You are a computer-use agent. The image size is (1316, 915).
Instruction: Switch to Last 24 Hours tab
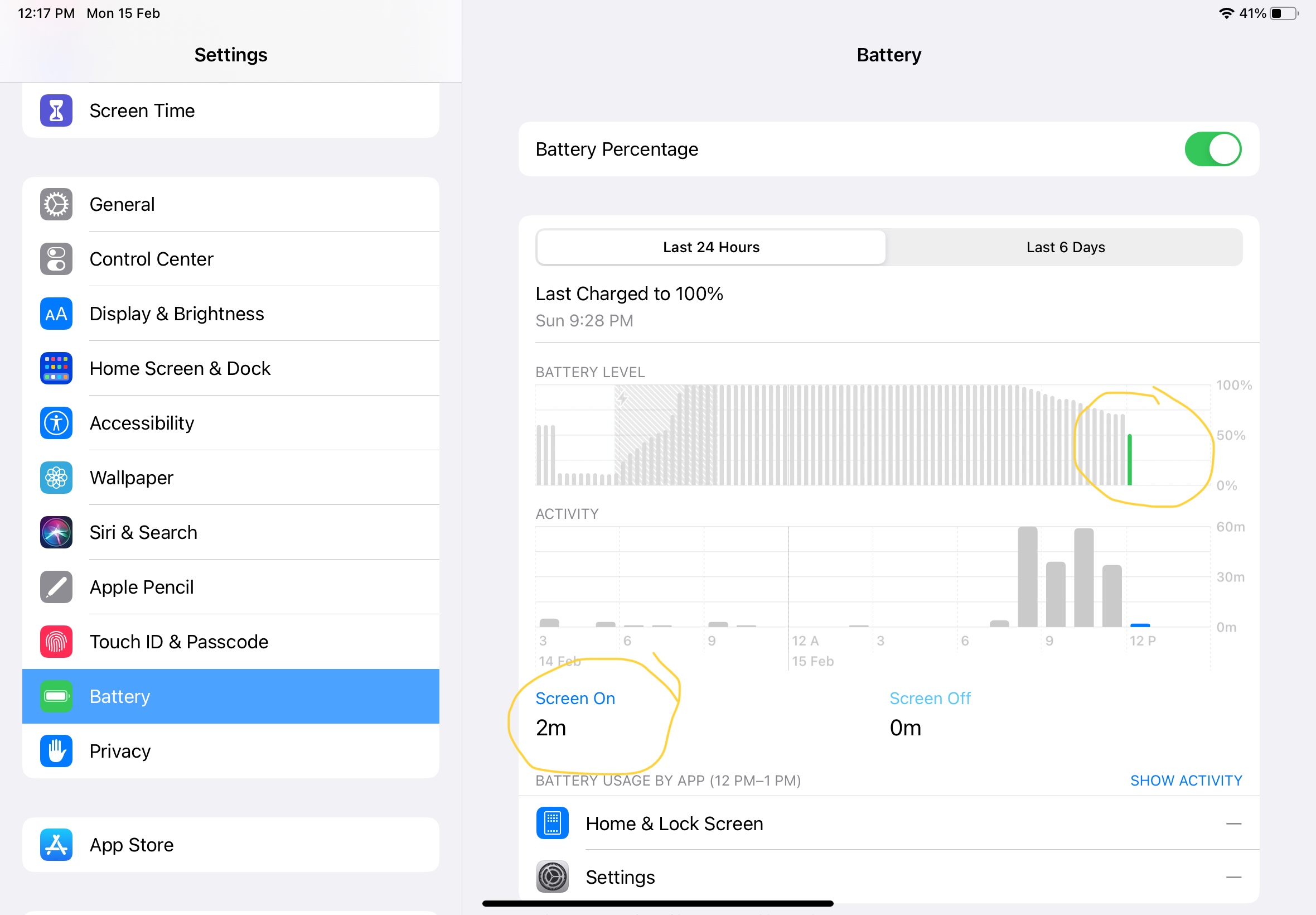pos(710,247)
